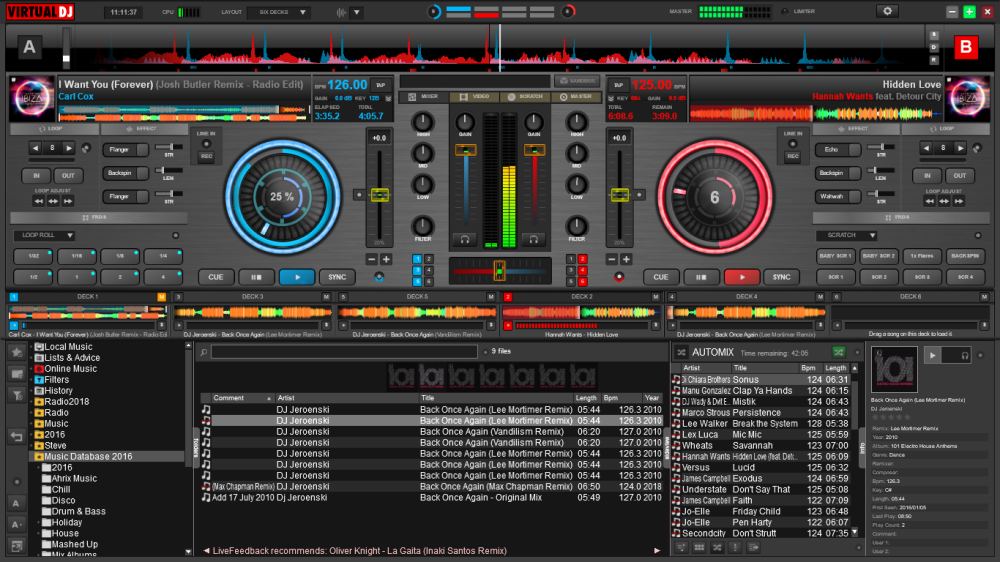Image resolution: width=1000 pixels, height=562 pixels.
Task: Click the first Flanger STR slider on deck A
Action: pos(170,147)
